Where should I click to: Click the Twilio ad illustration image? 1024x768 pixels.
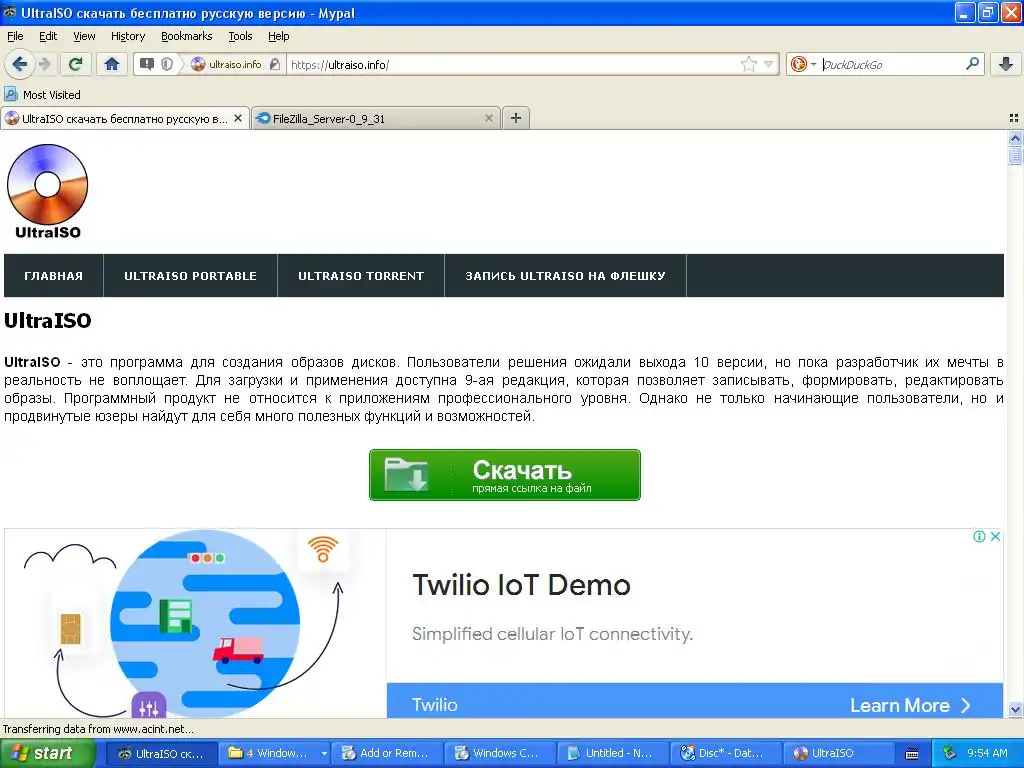195,624
